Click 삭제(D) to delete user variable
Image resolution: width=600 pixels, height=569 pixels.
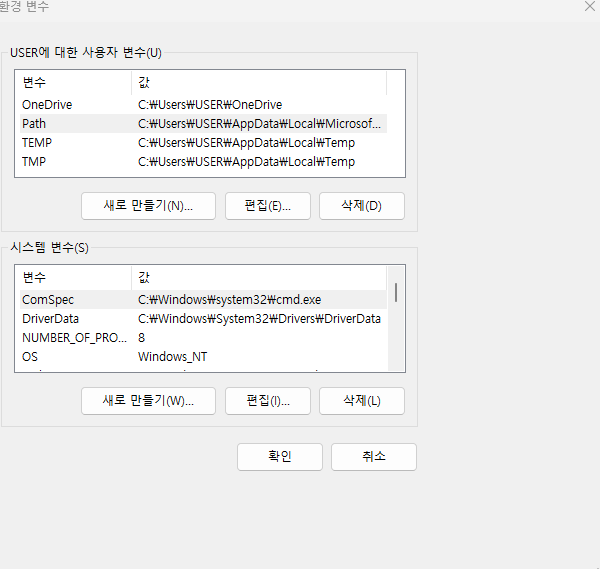(362, 206)
